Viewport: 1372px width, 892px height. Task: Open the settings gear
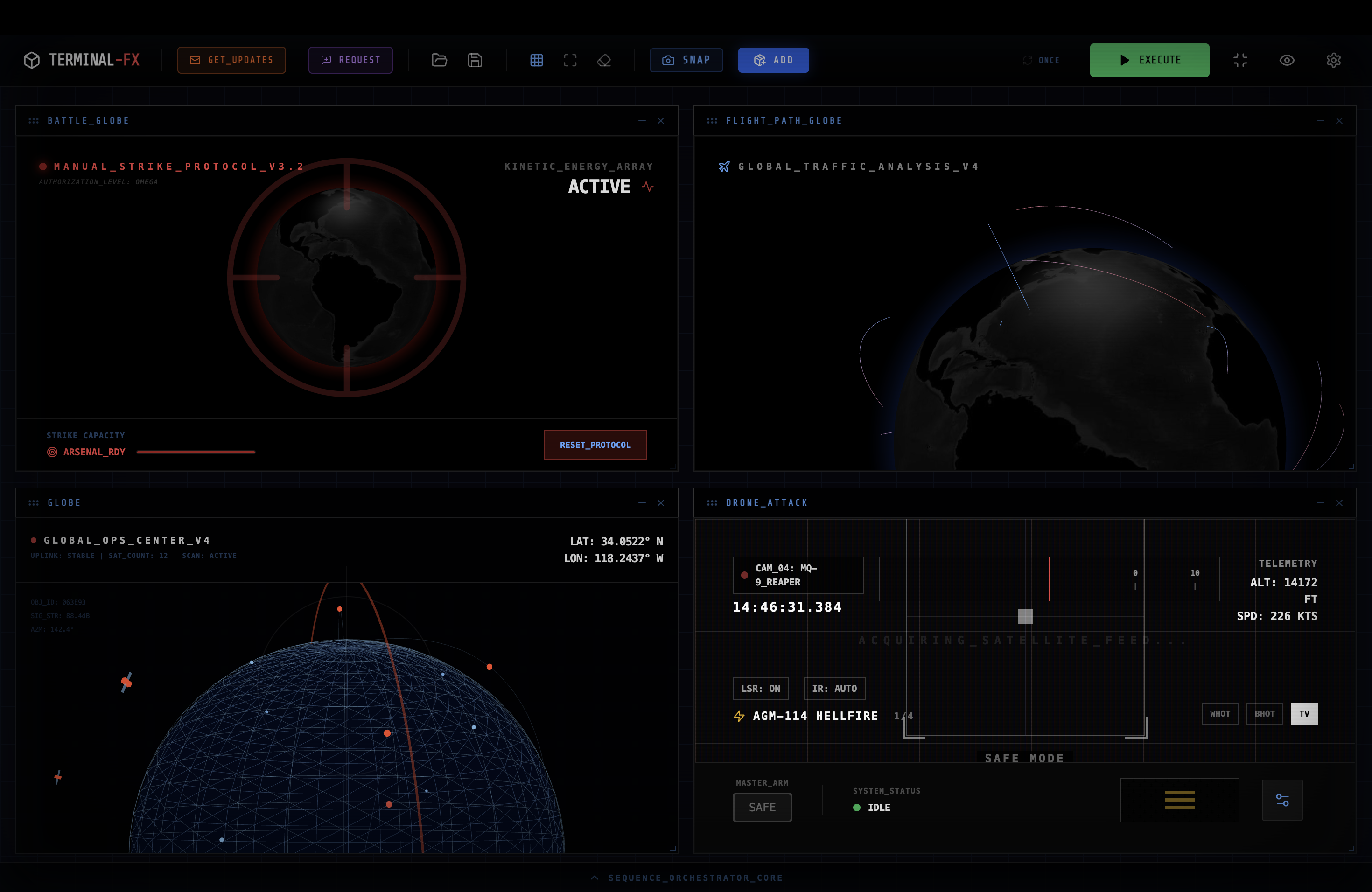coord(1333,60)
